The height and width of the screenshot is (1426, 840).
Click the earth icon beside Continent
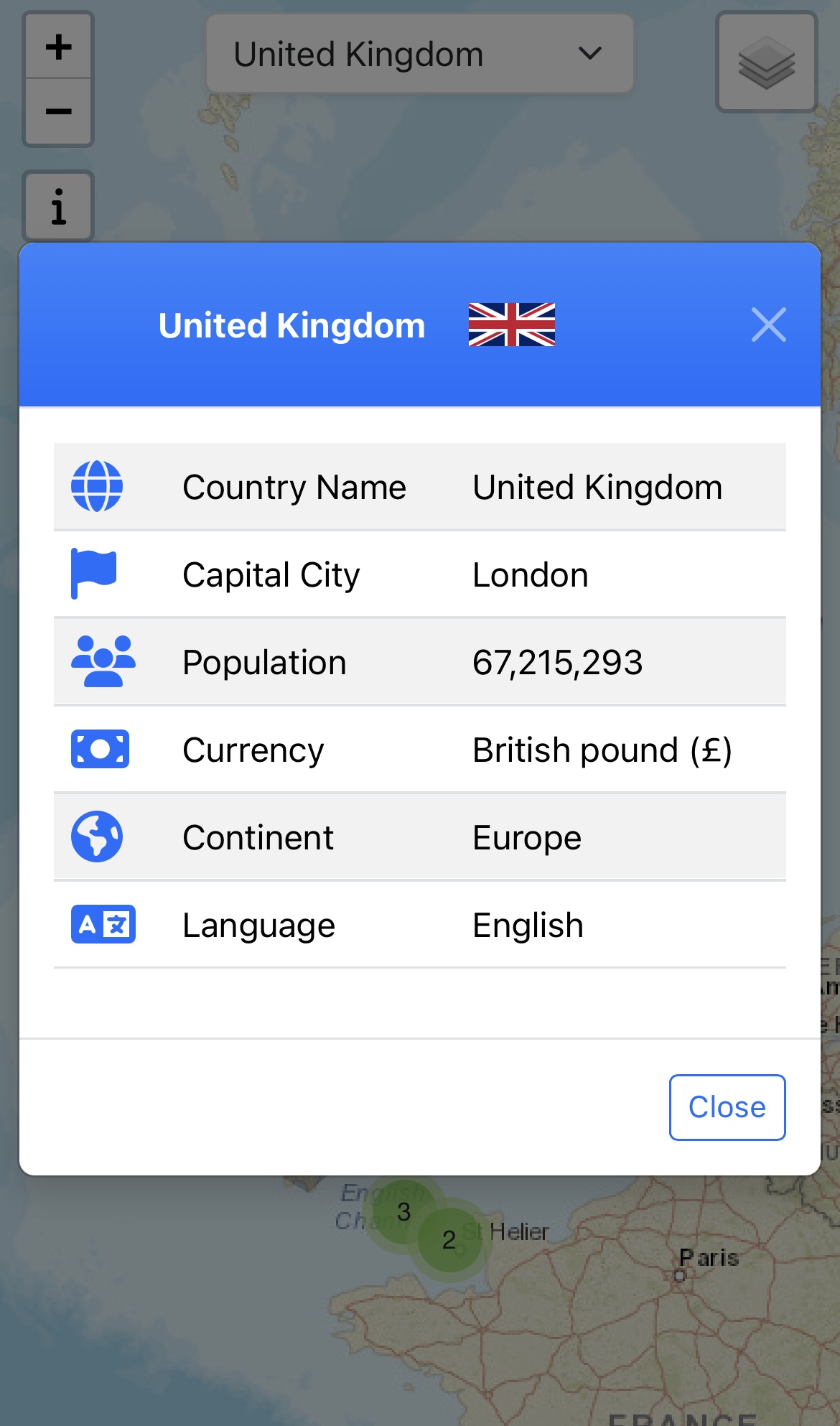pos(97,837)
